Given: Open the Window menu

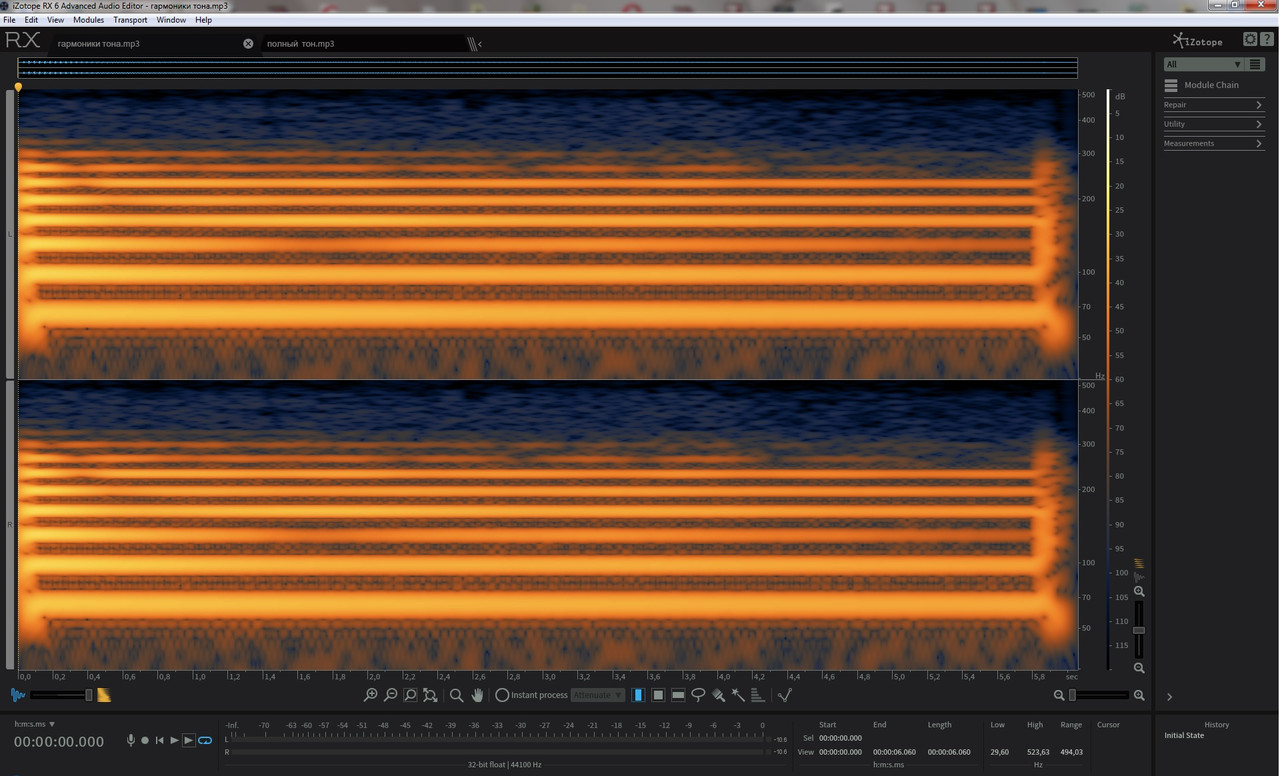Looking at the screenshot, I should (171, 20).
